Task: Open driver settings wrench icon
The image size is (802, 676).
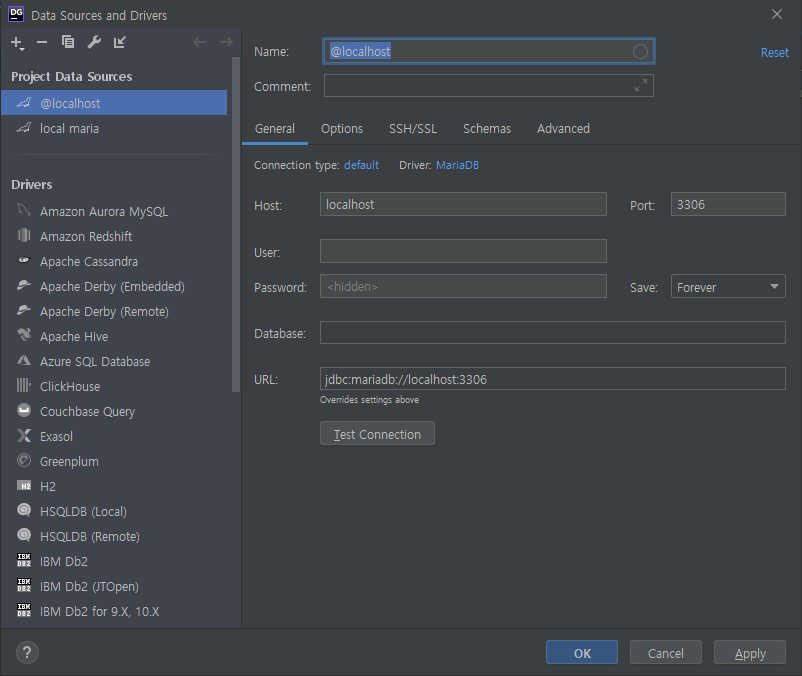Action: tap(94, 42)
